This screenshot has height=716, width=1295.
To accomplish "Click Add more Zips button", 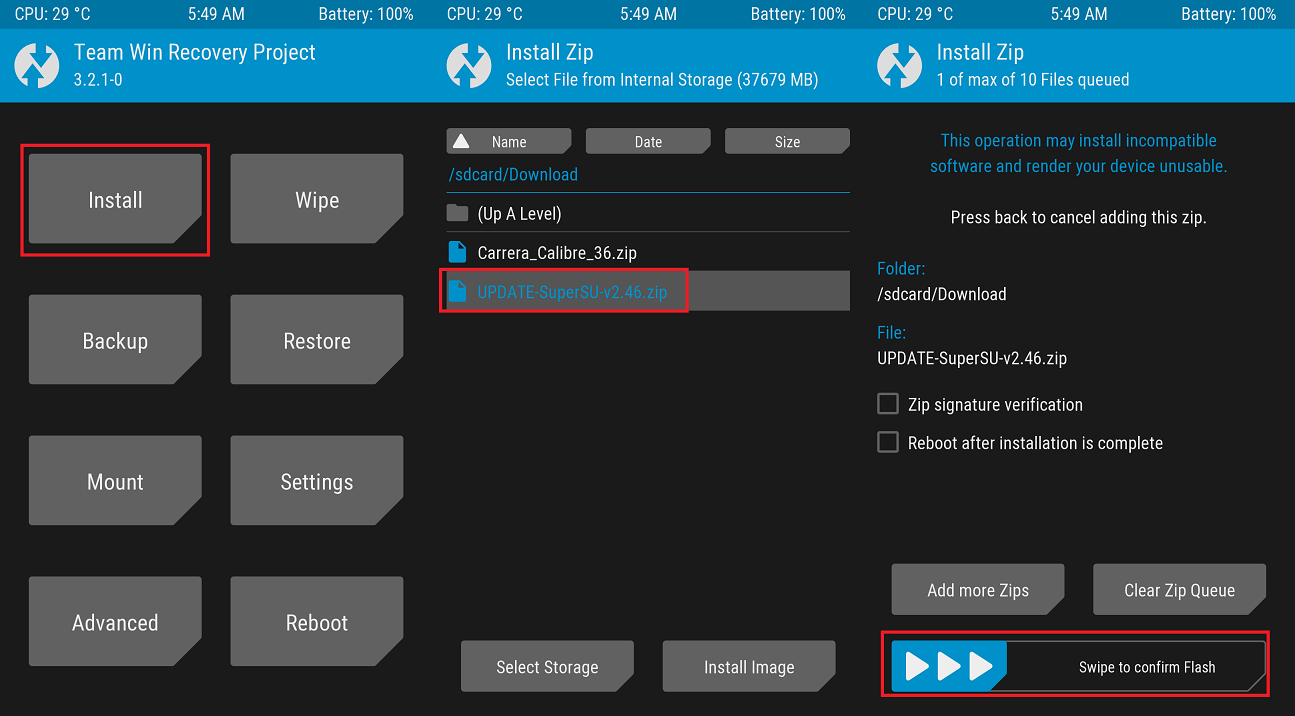I will point(978,589).
